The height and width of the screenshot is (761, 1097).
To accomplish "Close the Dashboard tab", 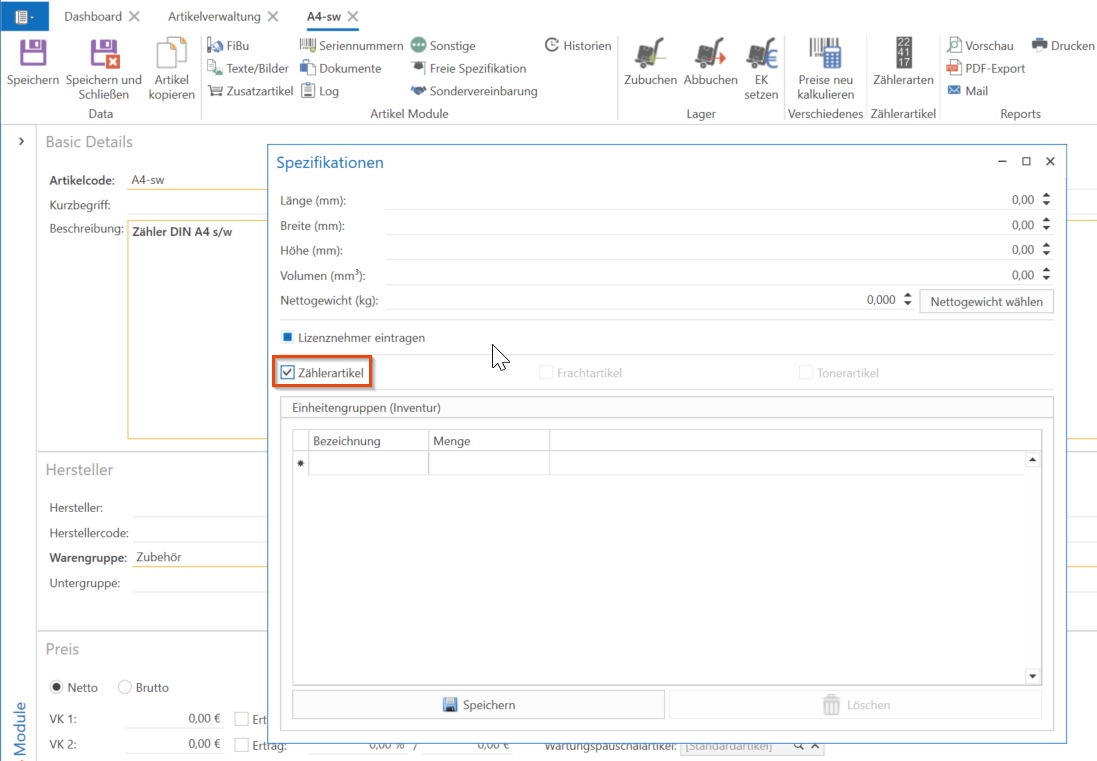I will pos(134,16).
